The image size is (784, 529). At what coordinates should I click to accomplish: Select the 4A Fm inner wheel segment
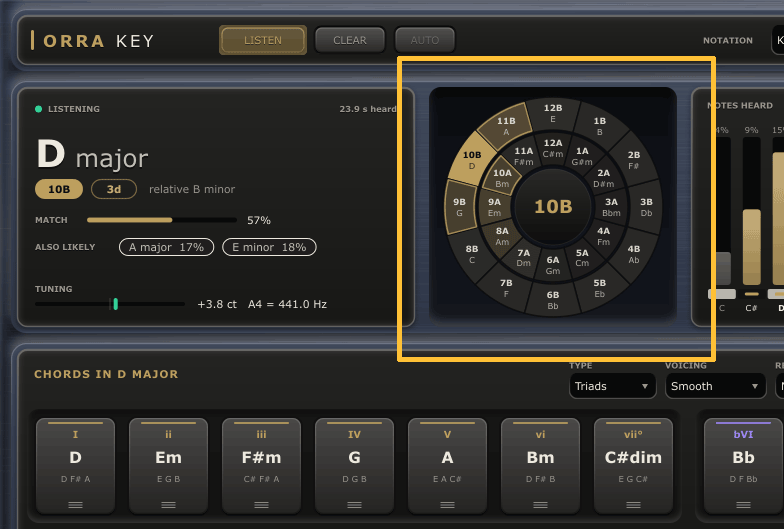(x=604, y=236)
